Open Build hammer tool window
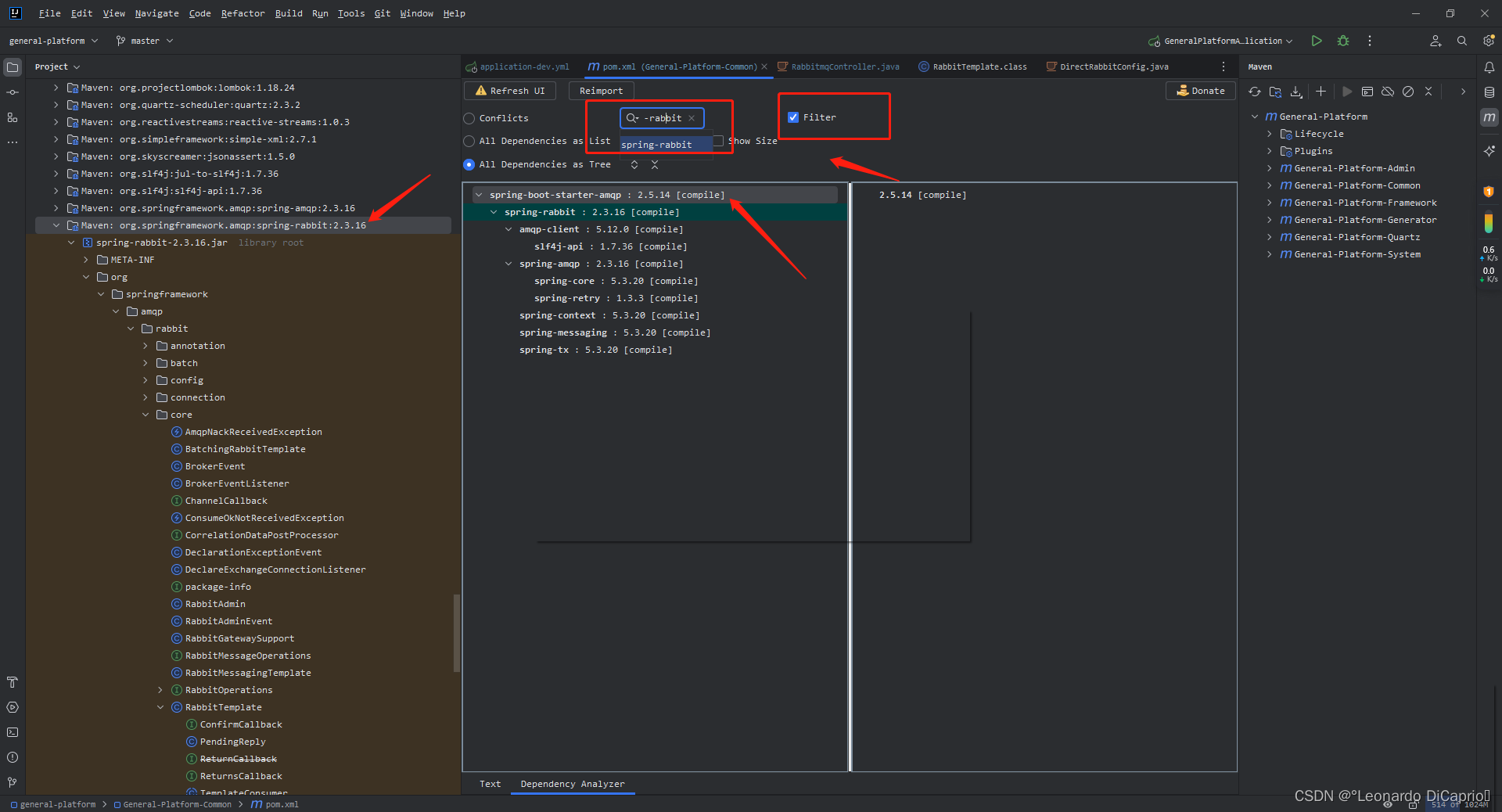Image resolution: width=1502 pixels, height=812 pixels. (x=13, y=682)
